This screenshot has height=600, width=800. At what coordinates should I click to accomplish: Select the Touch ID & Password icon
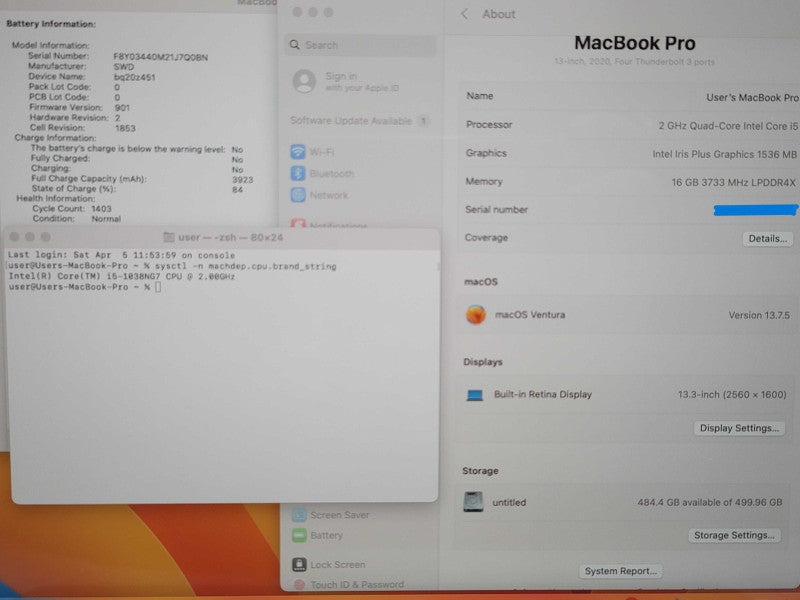pyautogui.click(x=299, y=585)
